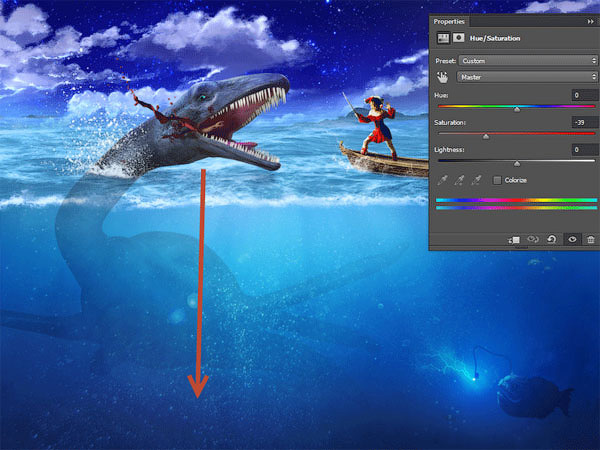Select the Subtract from Sample eyedropper
Image resolution: width=600 pixels, height=450 pixels.
click(x=476, y=180)
